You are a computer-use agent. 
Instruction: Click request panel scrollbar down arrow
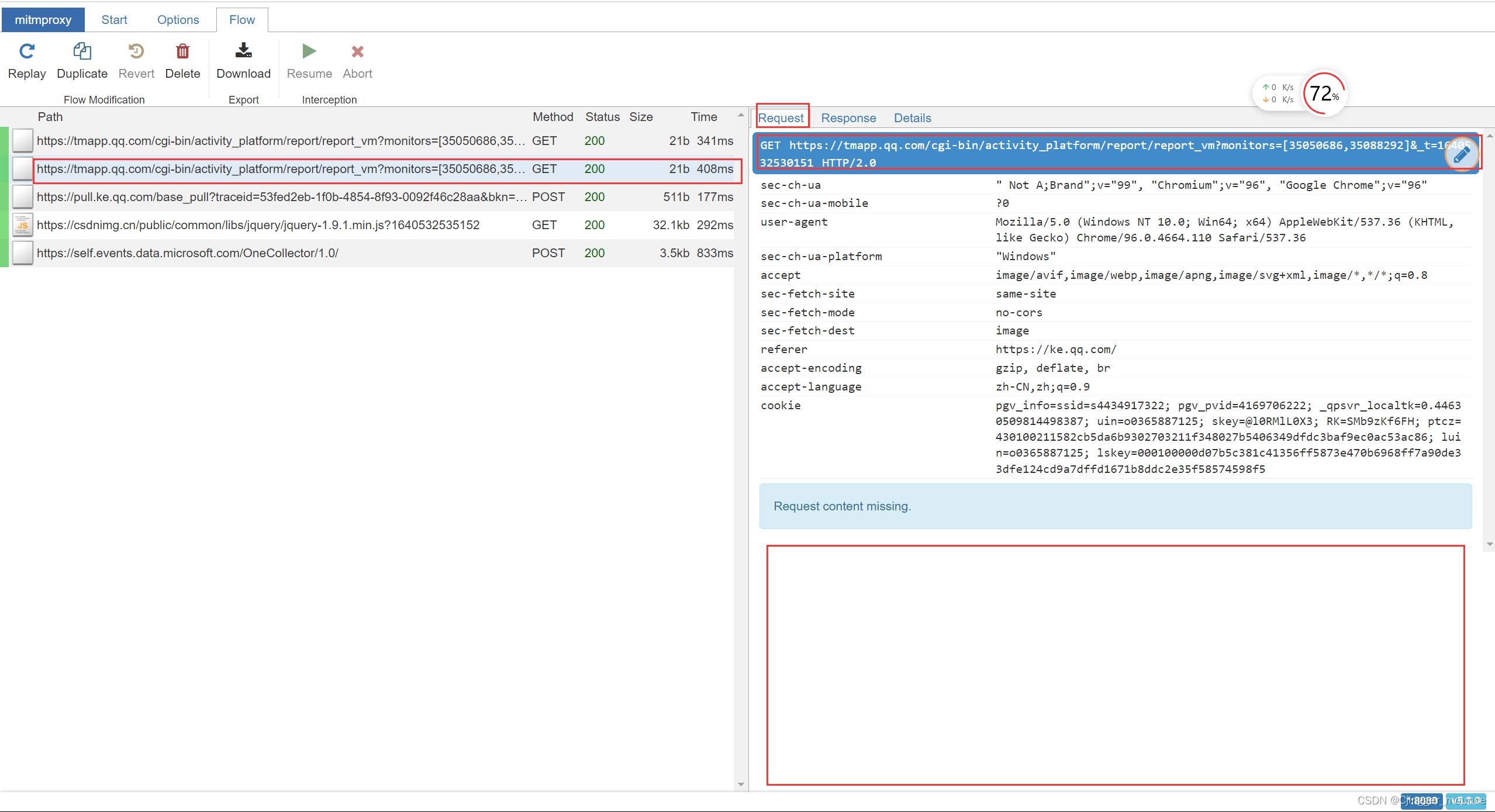point(1489,544)
